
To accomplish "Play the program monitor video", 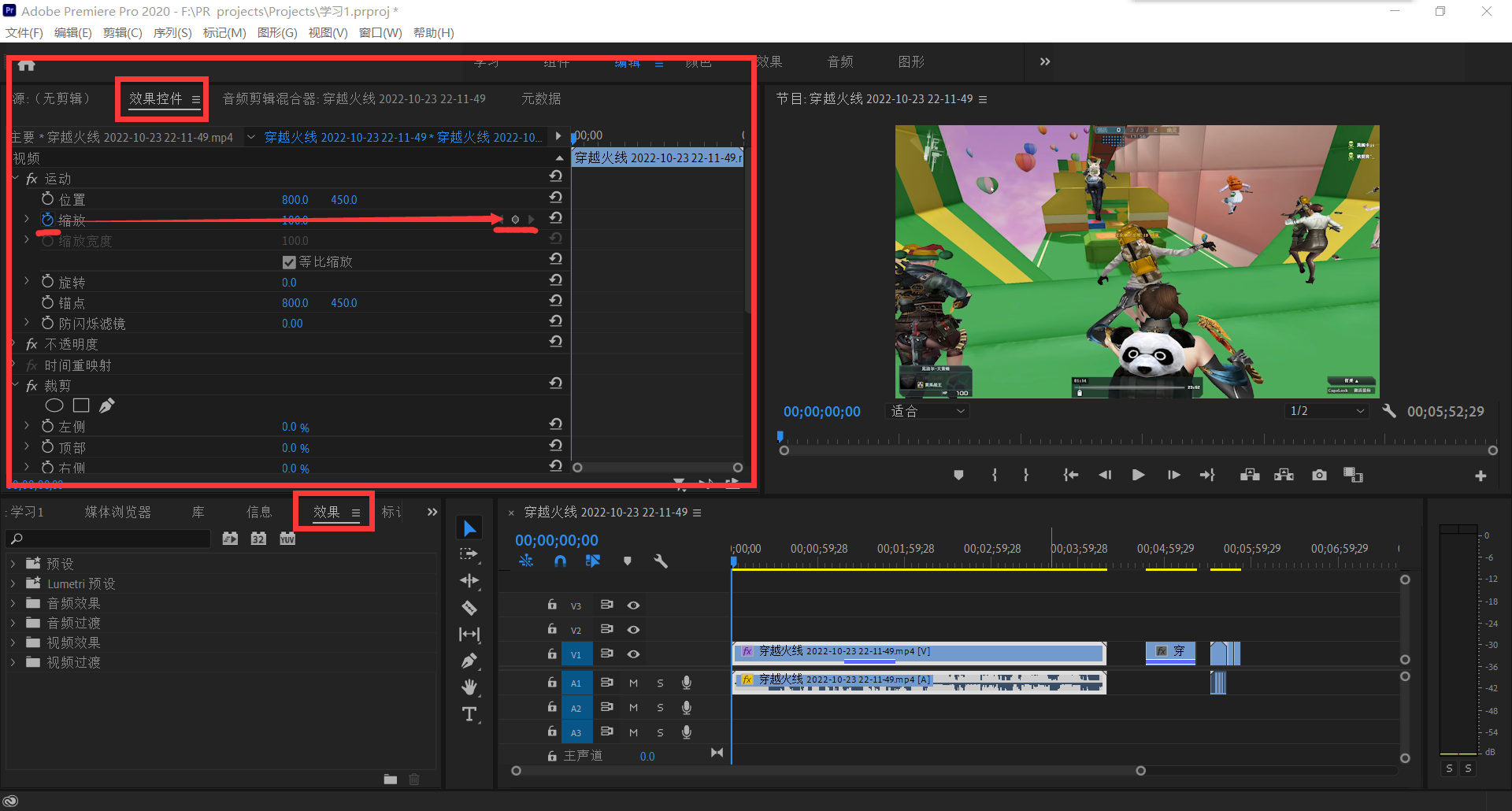I will point(1138,475).
